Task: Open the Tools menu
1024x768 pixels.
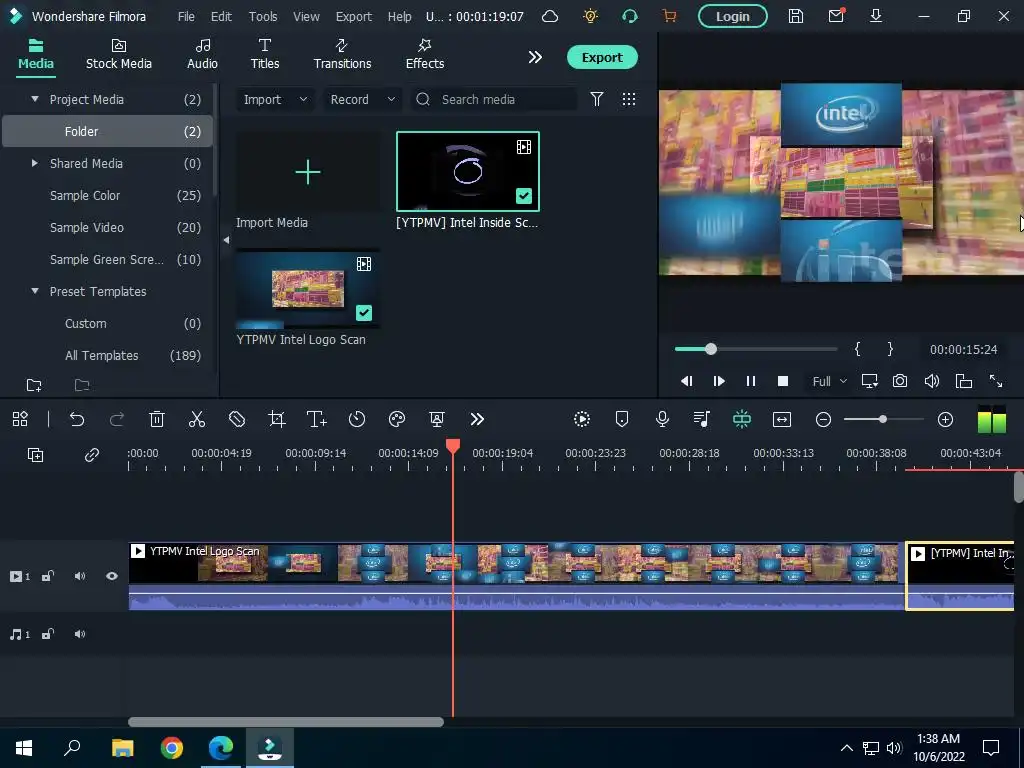Action: 263,16
